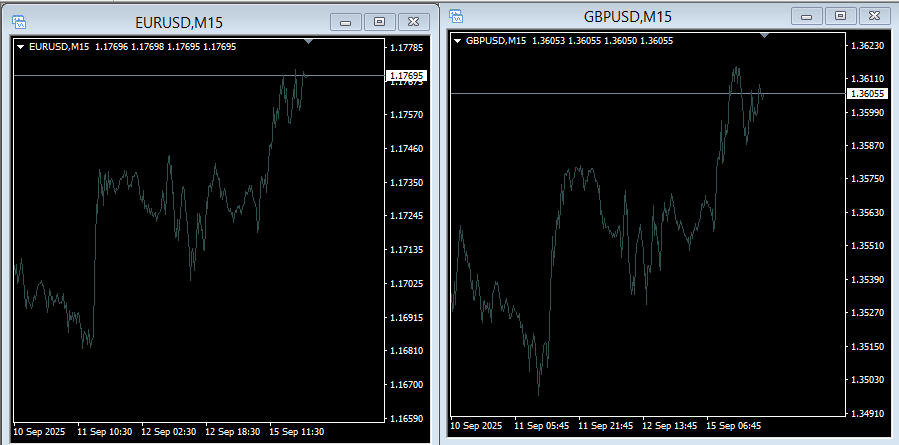
Task: Select the EURUSD,M15 title bar text
Action: (x=179, y=22)
